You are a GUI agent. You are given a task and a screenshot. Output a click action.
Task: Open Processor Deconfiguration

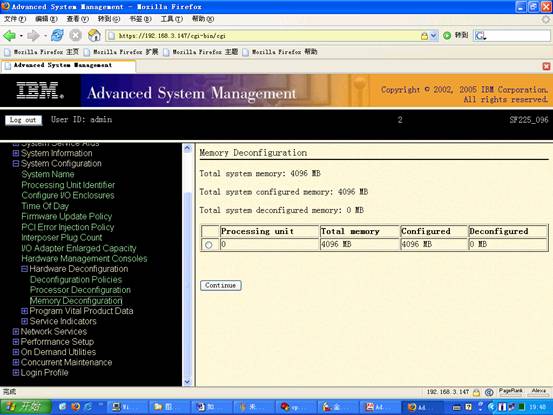pos(80,290)
